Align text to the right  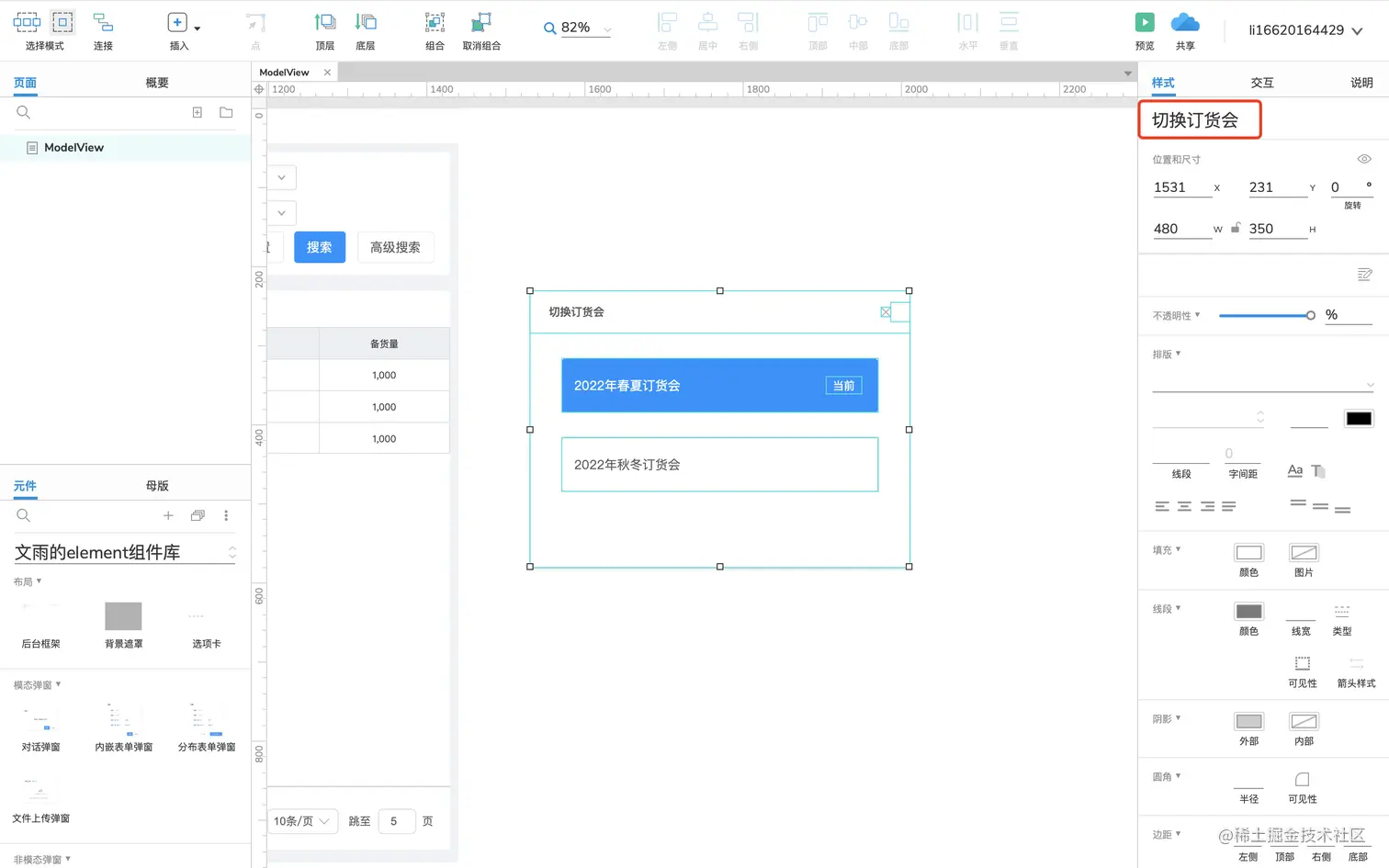click(x=1207, y=506)
